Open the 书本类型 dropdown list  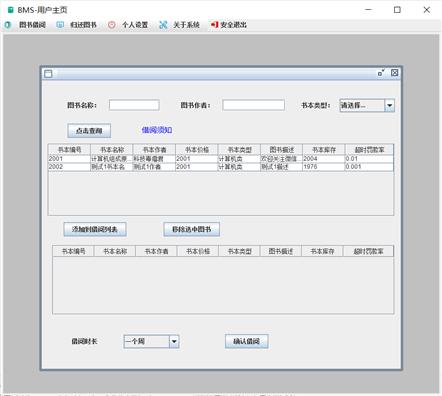pos(389,106)
